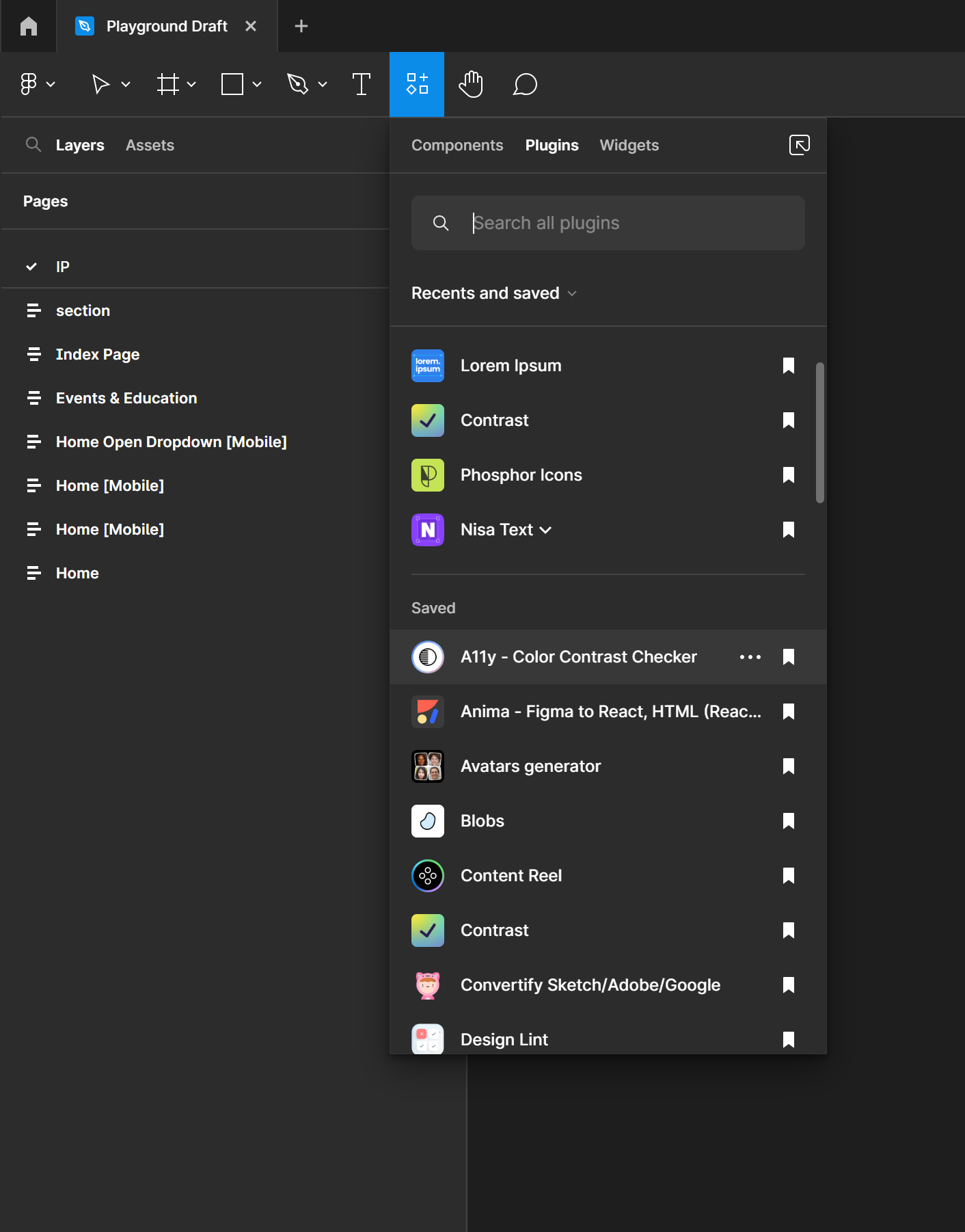Click the Resources tool button

pos(417,84)
